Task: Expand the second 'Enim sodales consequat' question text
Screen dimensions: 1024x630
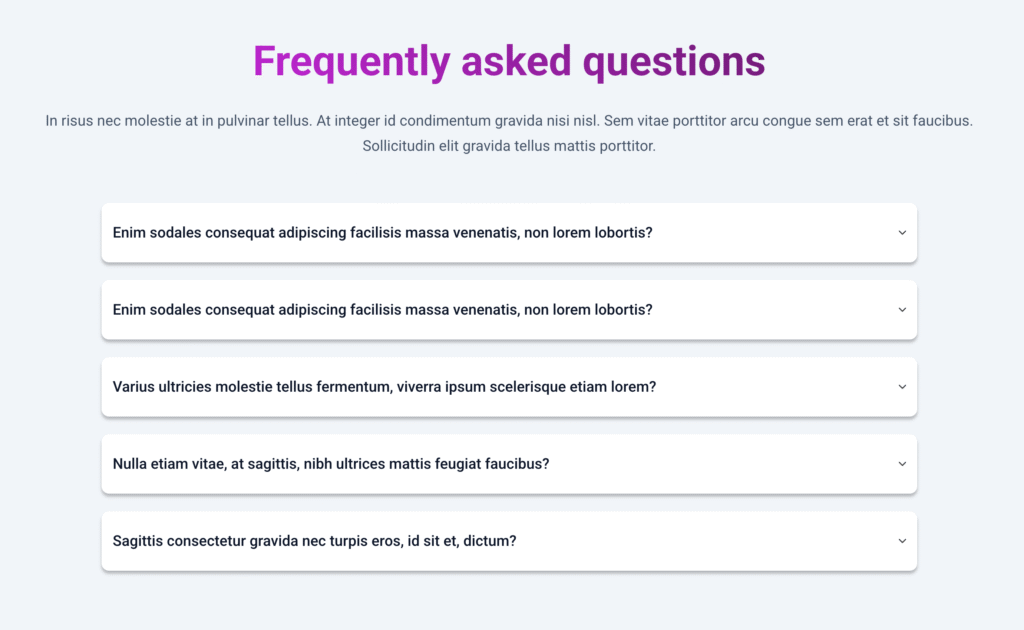Action: click(382, 310)
